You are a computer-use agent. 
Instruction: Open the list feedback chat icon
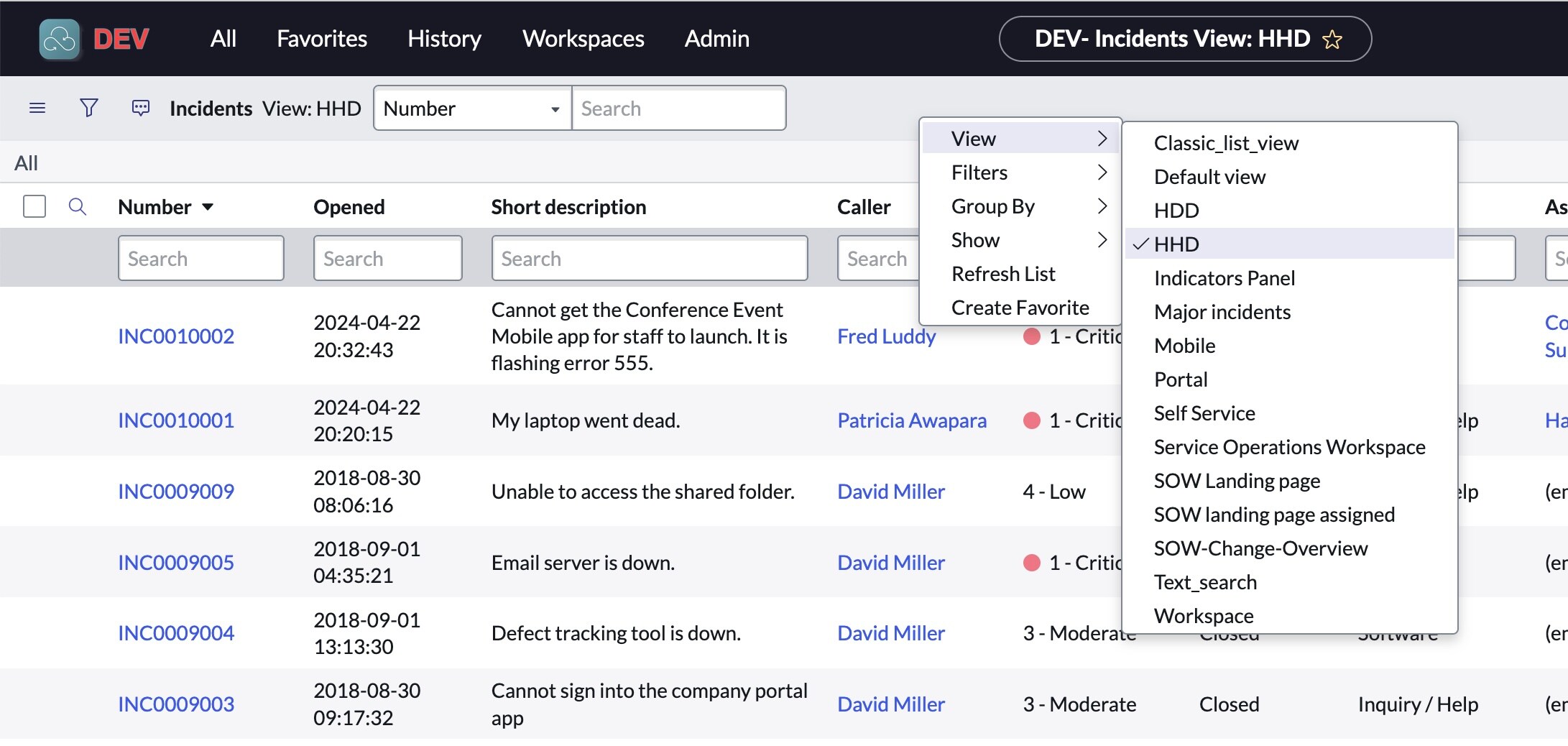(x=141, y=108)
